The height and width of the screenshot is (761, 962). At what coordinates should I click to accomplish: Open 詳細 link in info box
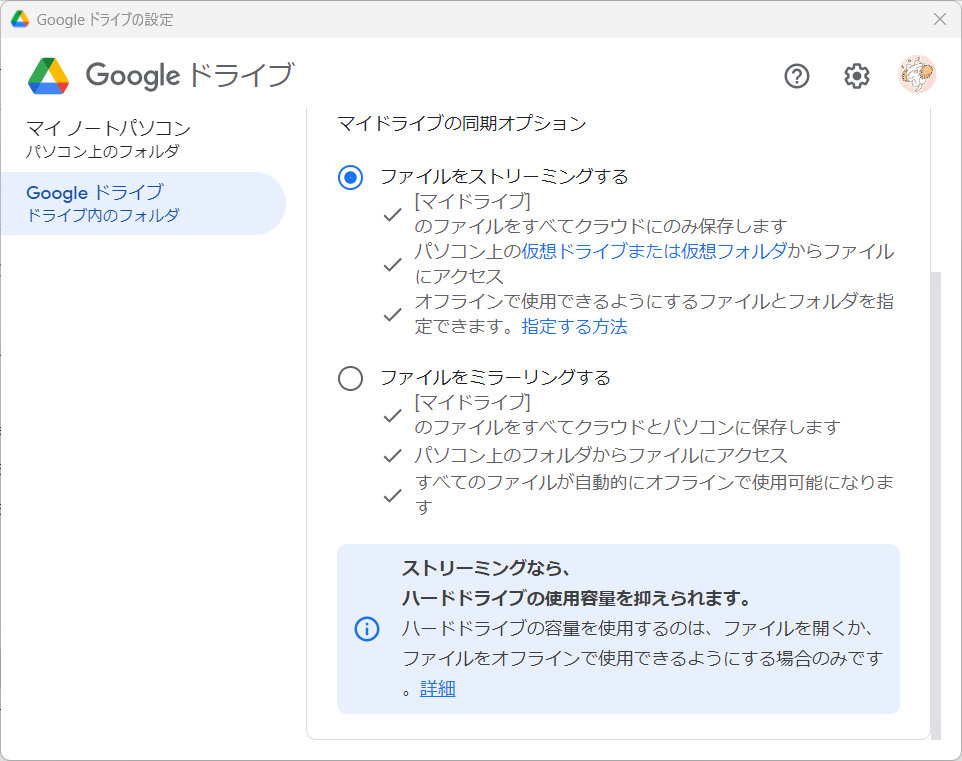pos(437,689)
